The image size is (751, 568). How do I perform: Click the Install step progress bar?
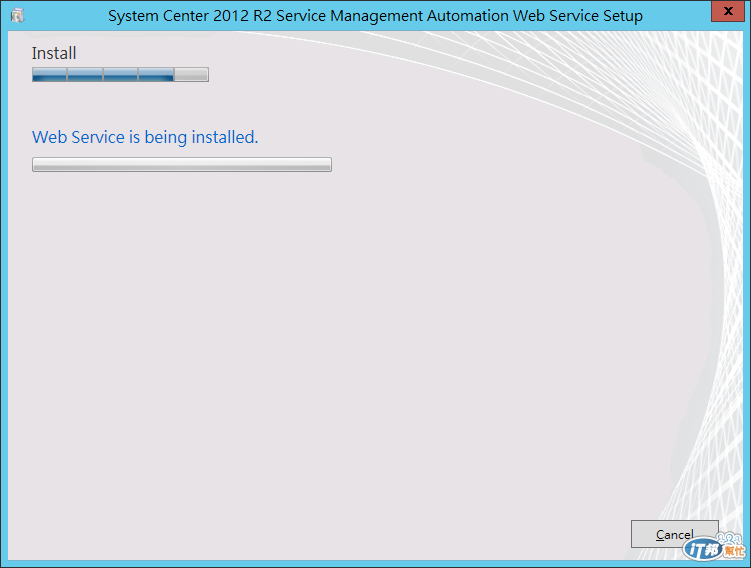click(120, 75)
